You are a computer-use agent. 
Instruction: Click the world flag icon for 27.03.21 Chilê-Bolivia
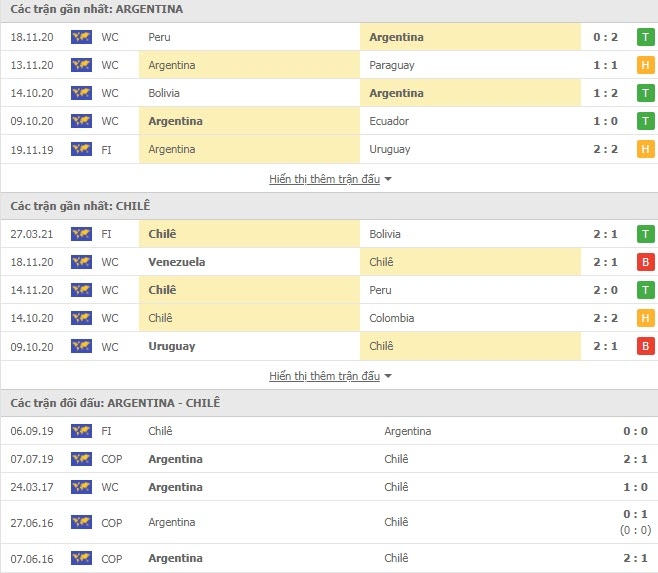(81, 234)
